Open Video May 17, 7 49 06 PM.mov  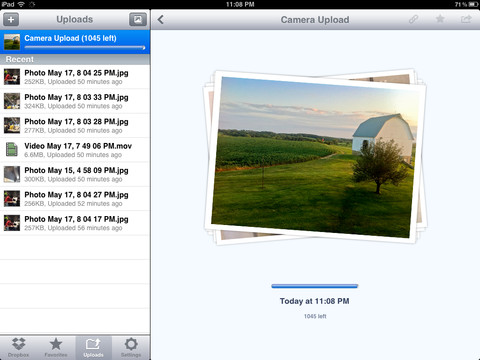pos(75,150)
